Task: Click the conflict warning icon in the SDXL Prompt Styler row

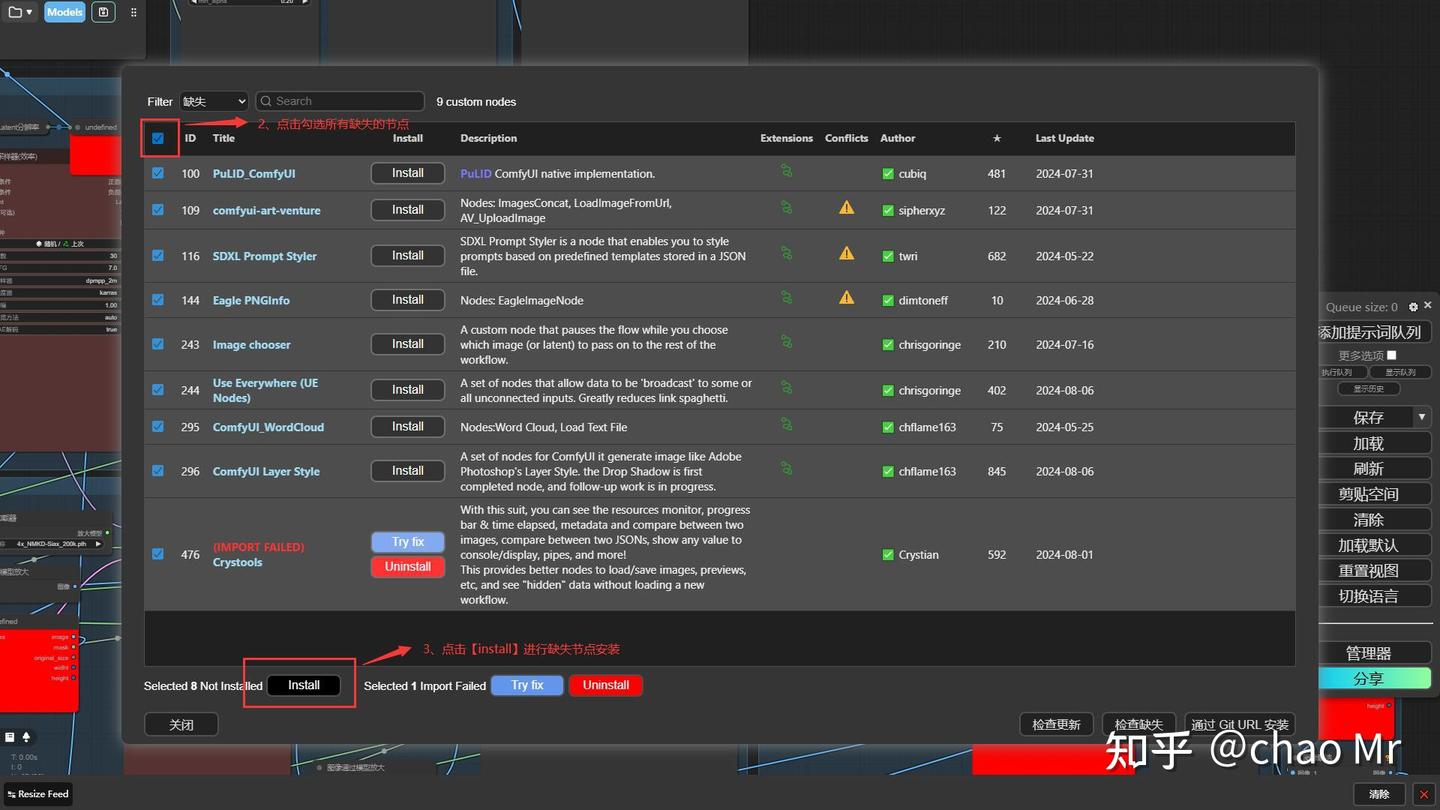Action: [x=847, y=253]
